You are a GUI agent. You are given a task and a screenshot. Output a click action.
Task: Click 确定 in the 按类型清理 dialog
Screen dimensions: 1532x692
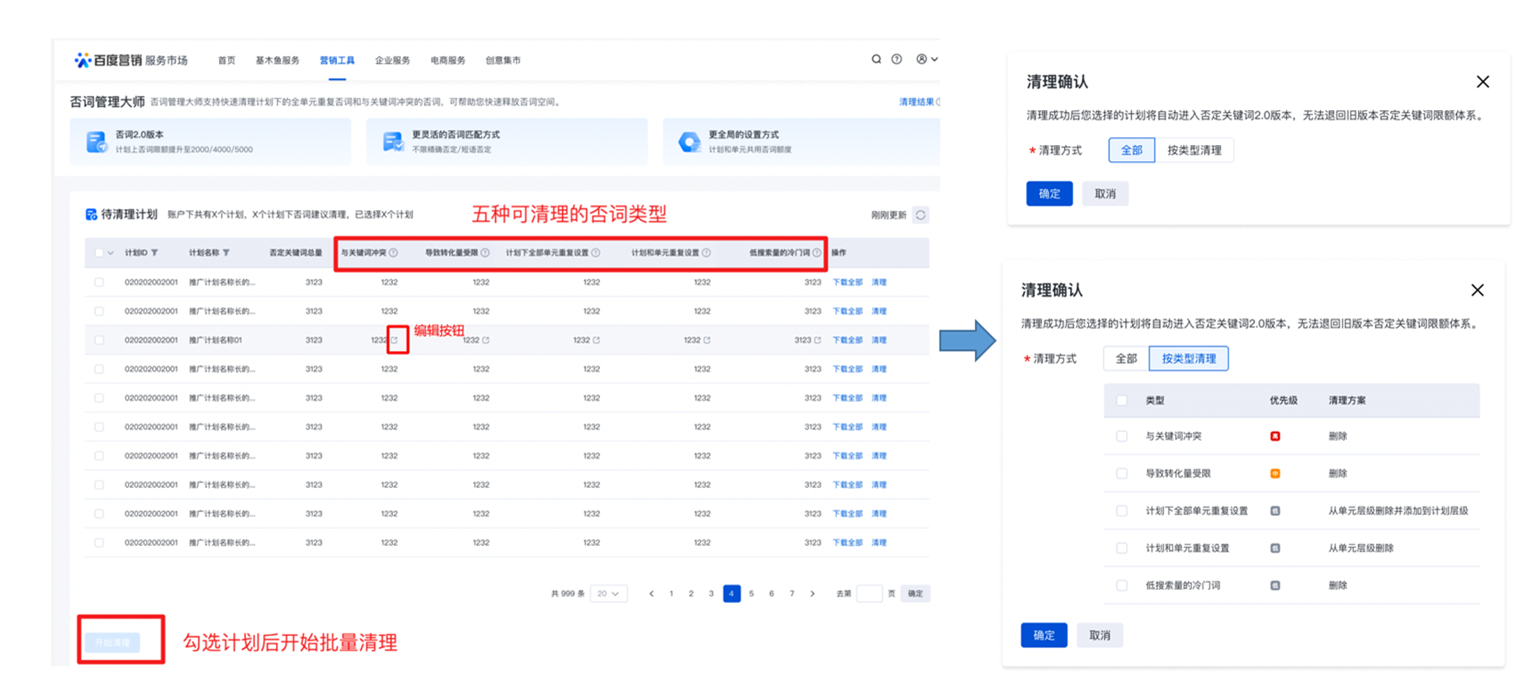(x=1043, y=635)
